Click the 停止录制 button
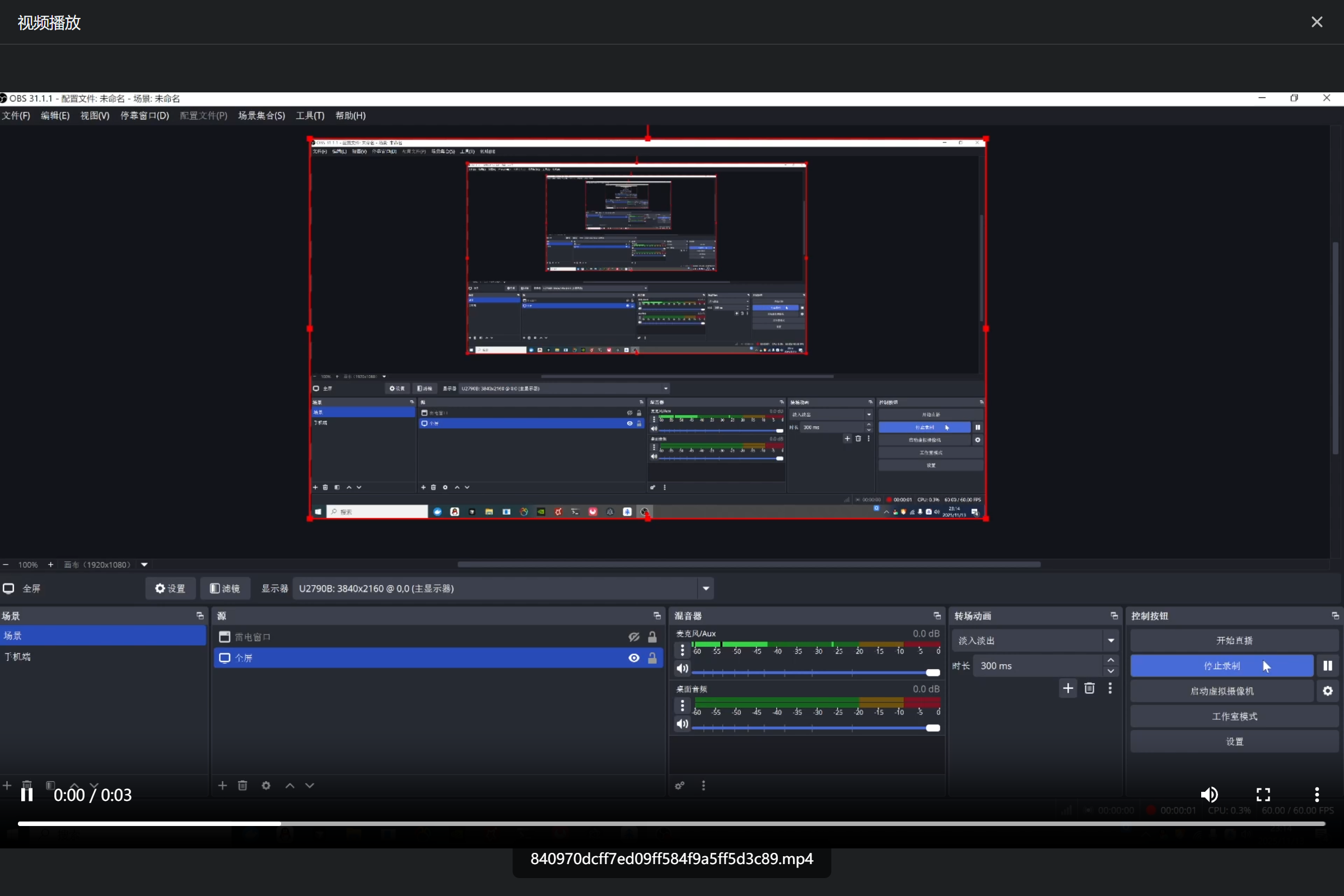This screenshot has width=1344, height=896. coord(1222,666)
